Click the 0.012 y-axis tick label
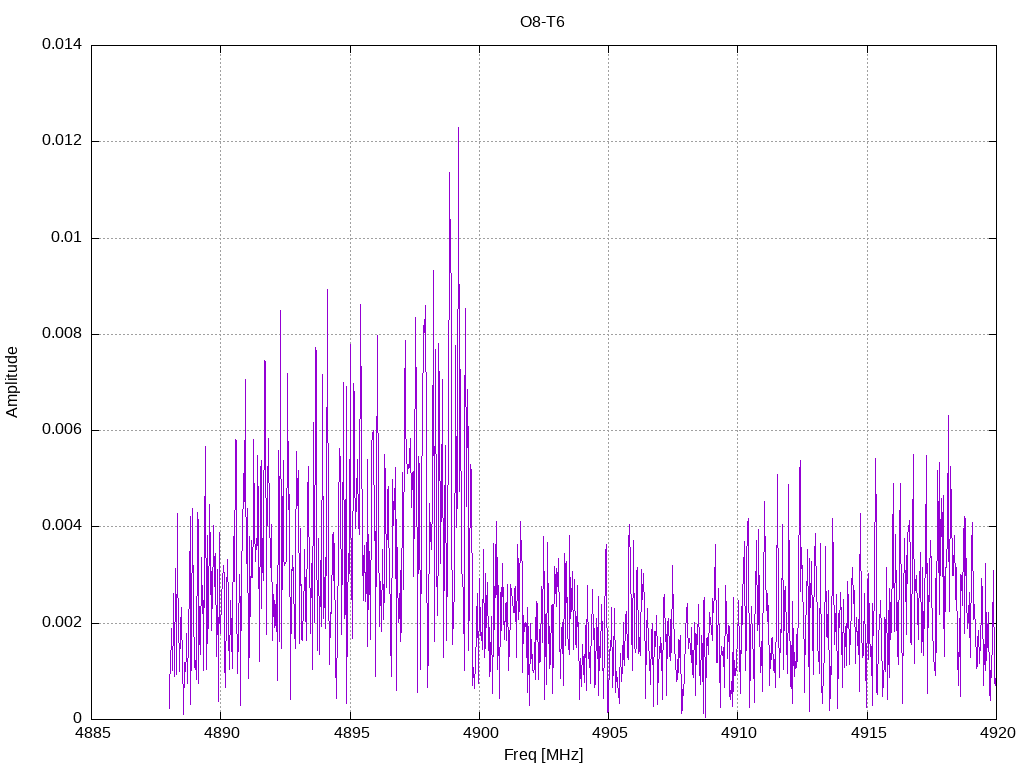The image size is (1024, 768). click(62, 140)
